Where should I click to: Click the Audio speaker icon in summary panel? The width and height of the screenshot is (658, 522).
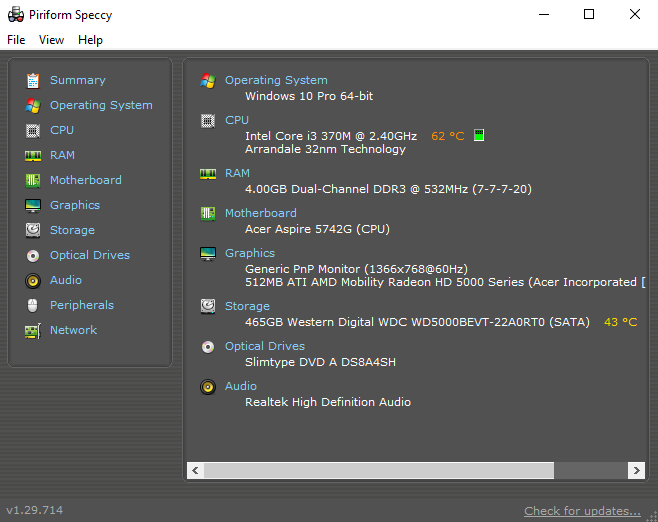click(x=208, y=386)
